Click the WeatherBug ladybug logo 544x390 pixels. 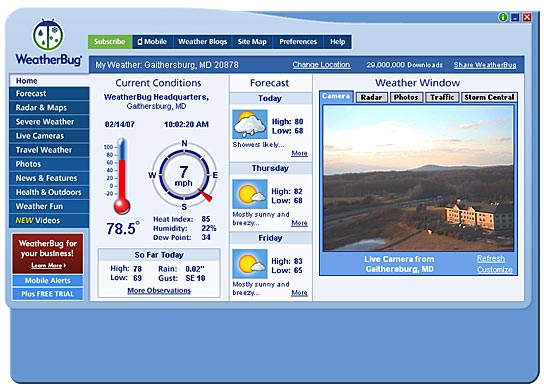tap(48, 42)
